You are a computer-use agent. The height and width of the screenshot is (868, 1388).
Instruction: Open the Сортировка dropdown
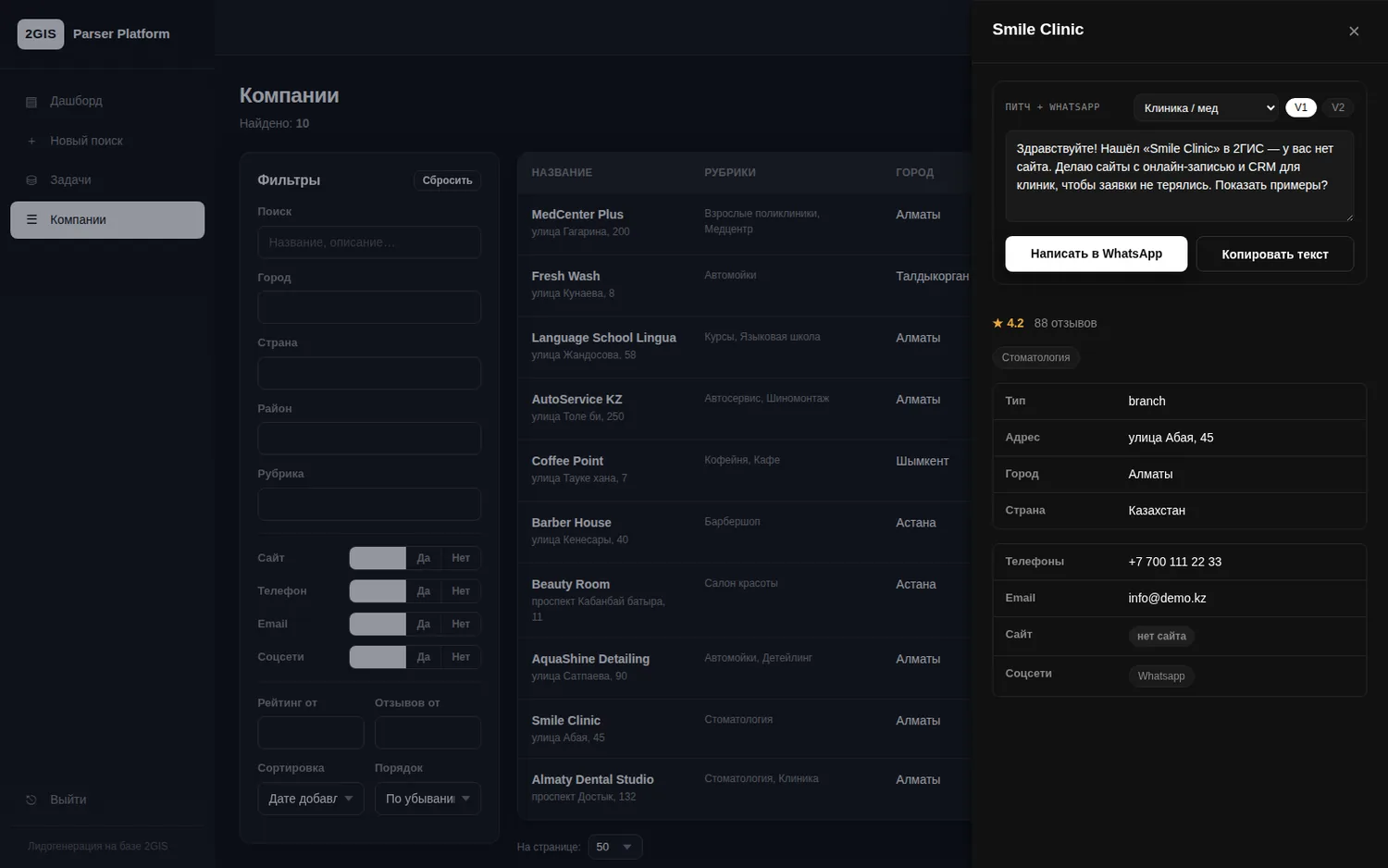(x=311, y=799)
